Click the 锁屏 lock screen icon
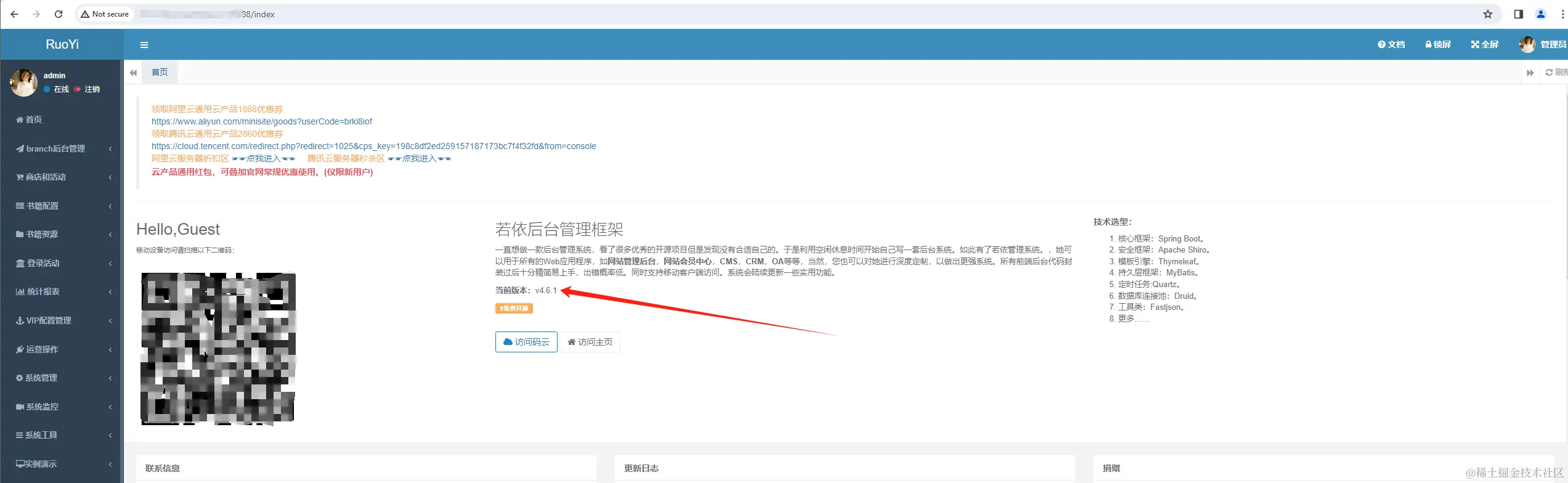This screenshot has height=483, width=1568. pos(1438,44)
